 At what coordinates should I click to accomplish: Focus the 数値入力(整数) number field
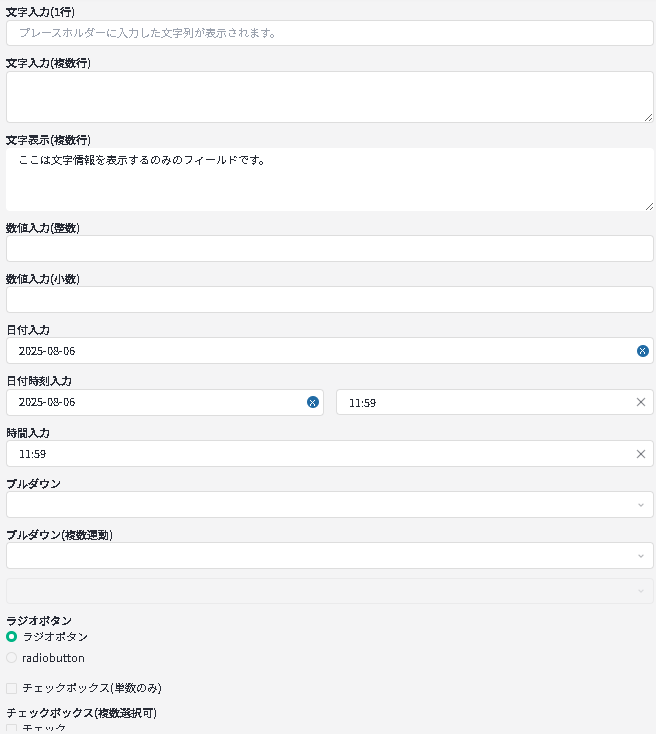coord(329,249)
